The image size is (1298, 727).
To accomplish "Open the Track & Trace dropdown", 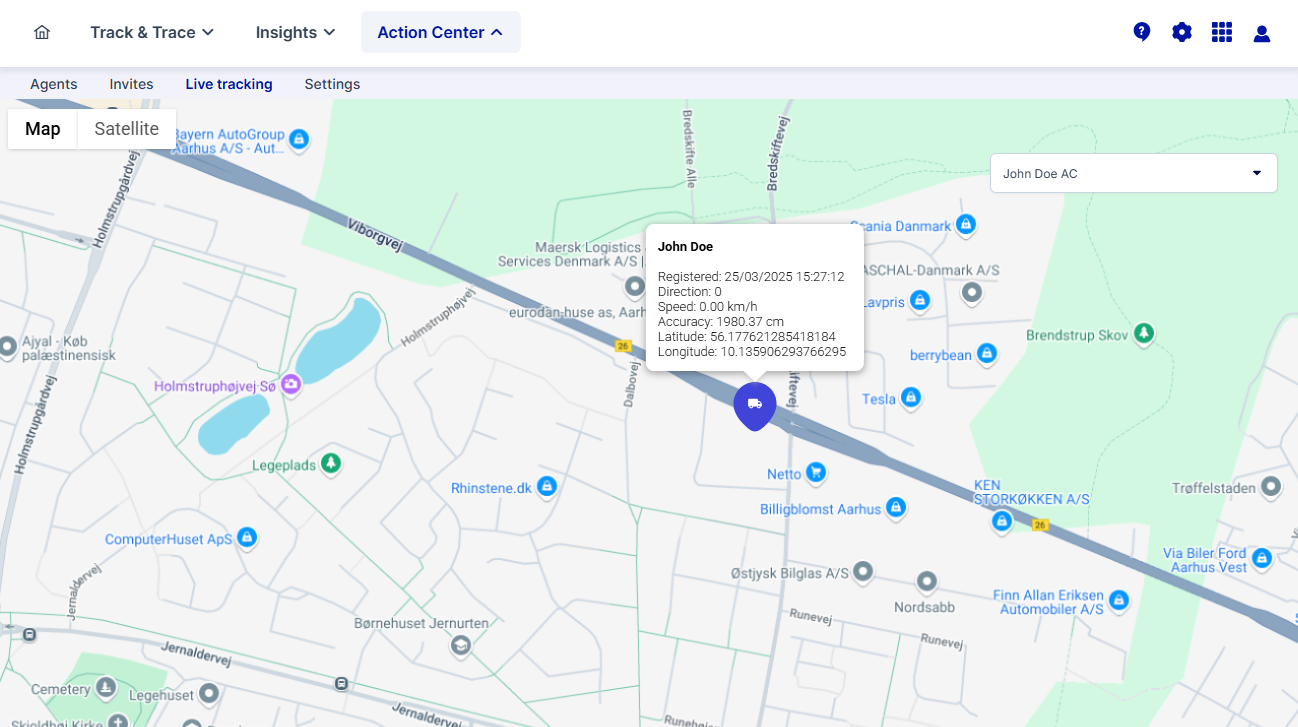I will click(151, 31).
